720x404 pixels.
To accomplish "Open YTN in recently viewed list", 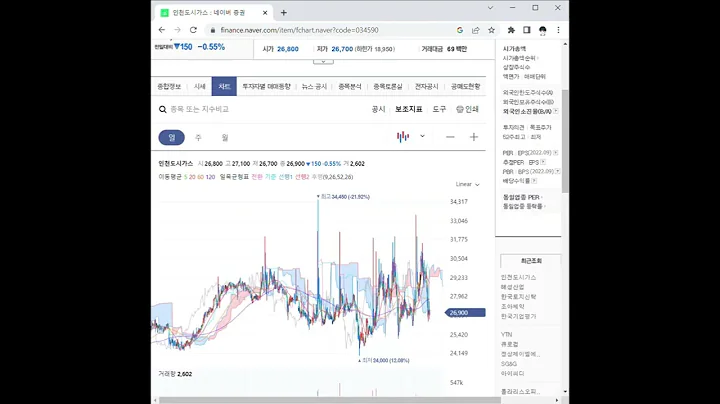I will click(x=506, y=335).
